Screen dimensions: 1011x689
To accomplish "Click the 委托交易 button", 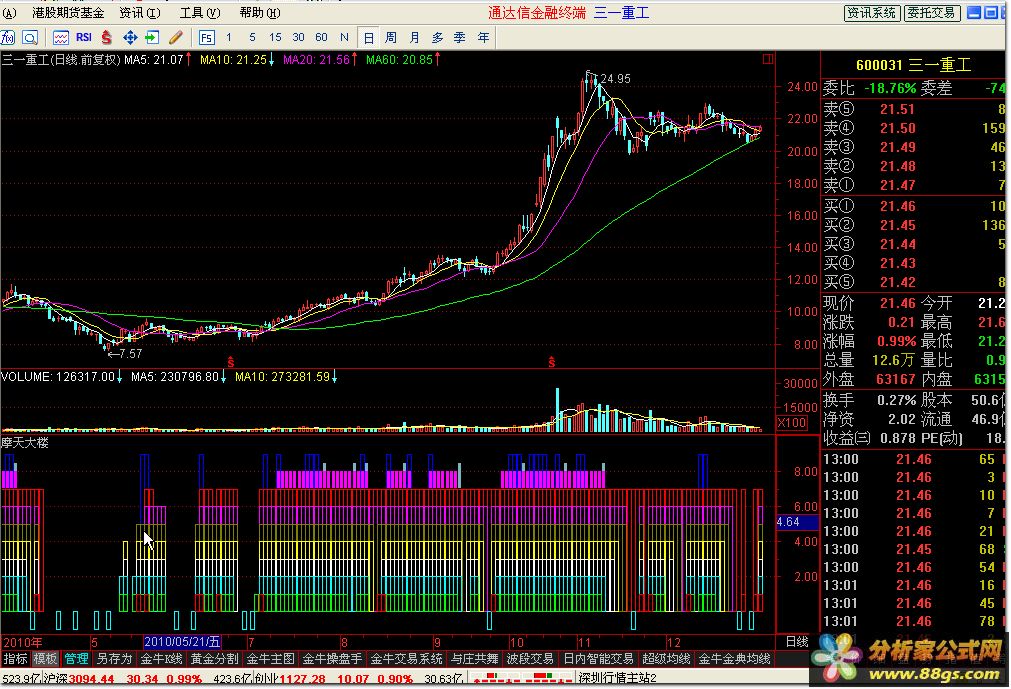I will (x=932, y=13).
